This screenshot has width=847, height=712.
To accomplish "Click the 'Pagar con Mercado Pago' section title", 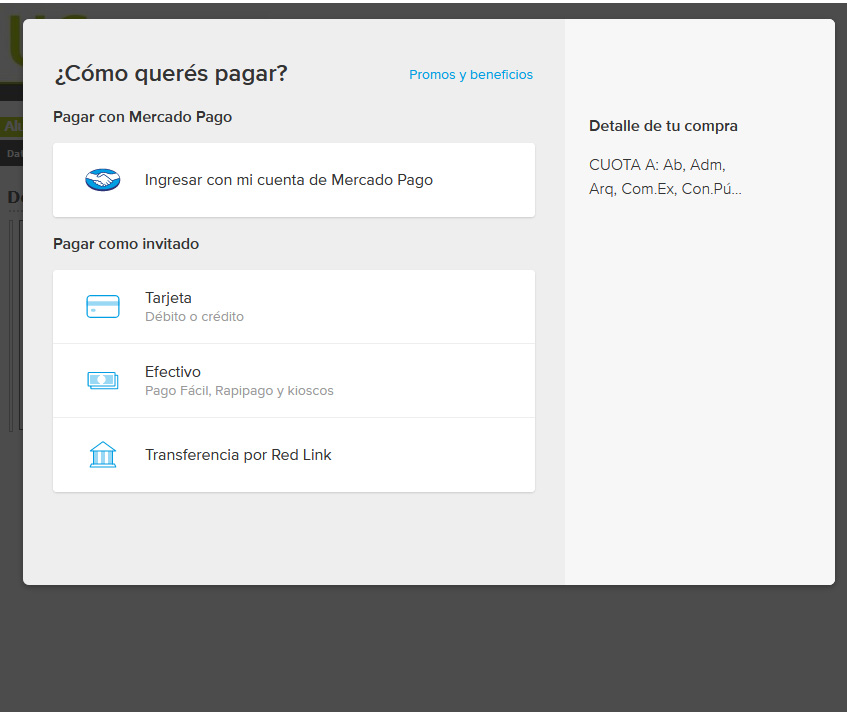I will [x=143, y=117].
